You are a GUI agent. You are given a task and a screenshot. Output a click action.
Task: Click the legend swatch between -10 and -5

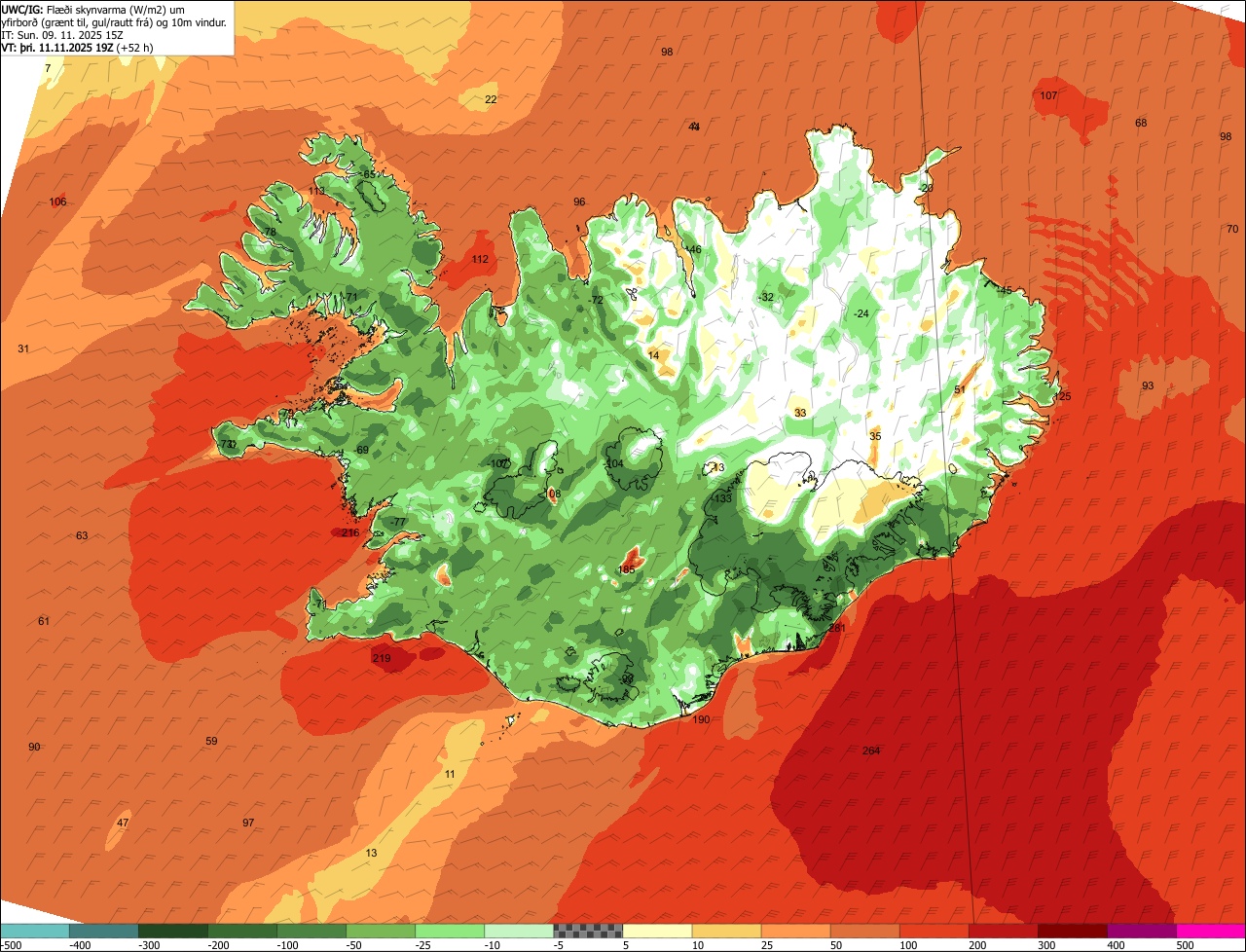tap(519, 931)
